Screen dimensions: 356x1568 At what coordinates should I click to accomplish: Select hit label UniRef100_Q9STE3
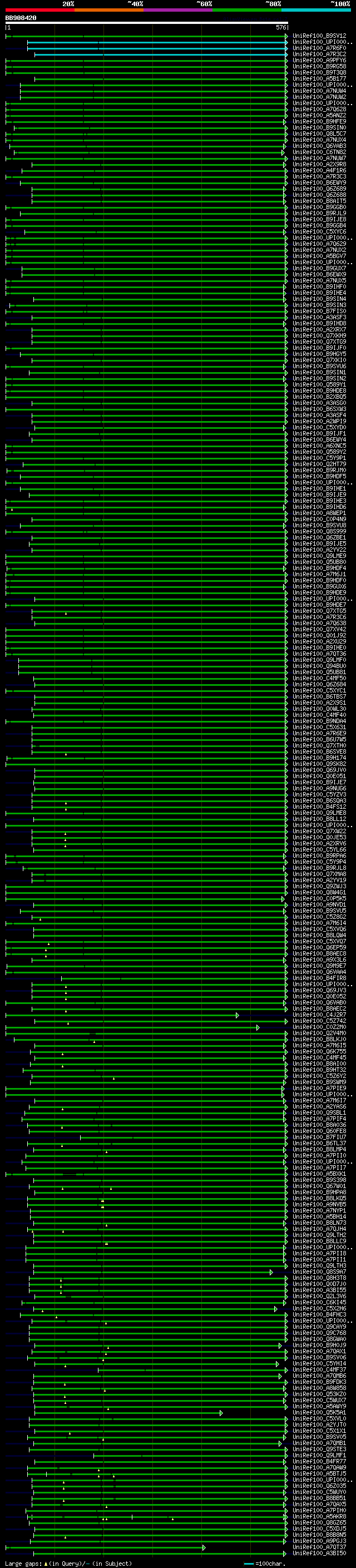point(319,1450)
